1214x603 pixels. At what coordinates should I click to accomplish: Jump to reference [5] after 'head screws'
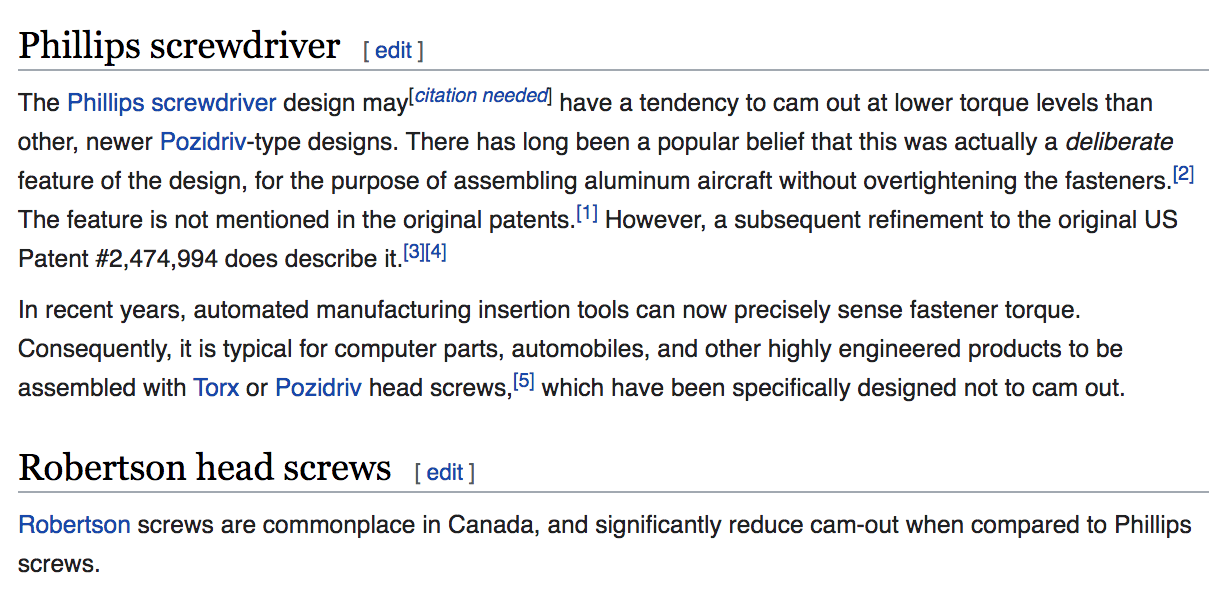pos(523,380)
